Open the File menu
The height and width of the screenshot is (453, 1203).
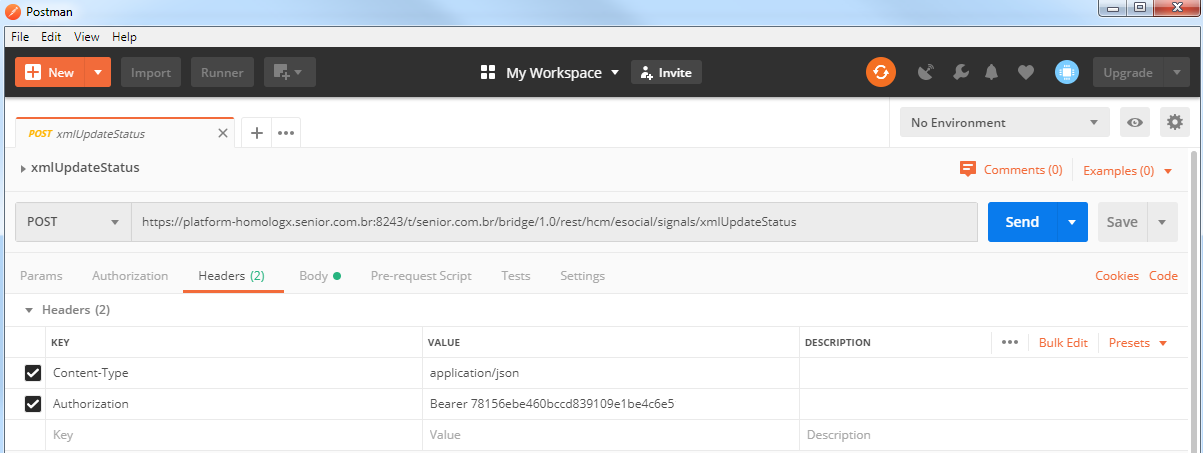click(x=20, y=36)
